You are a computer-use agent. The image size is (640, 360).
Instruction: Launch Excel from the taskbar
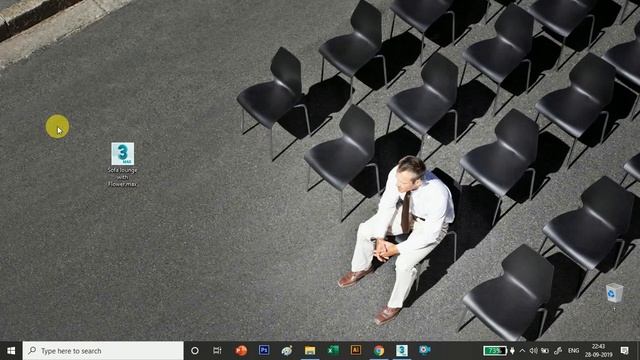click(x=333, y=350)
